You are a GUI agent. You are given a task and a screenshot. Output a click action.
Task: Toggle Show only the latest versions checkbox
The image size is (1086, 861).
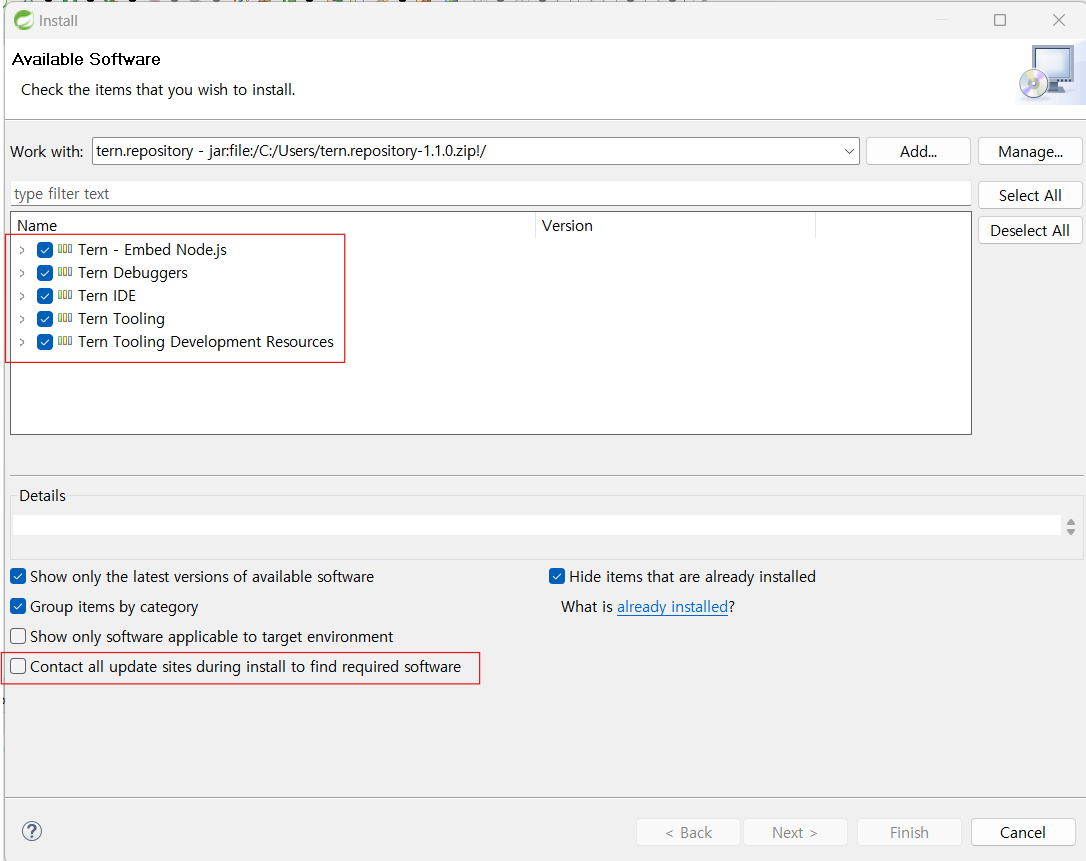18,576
